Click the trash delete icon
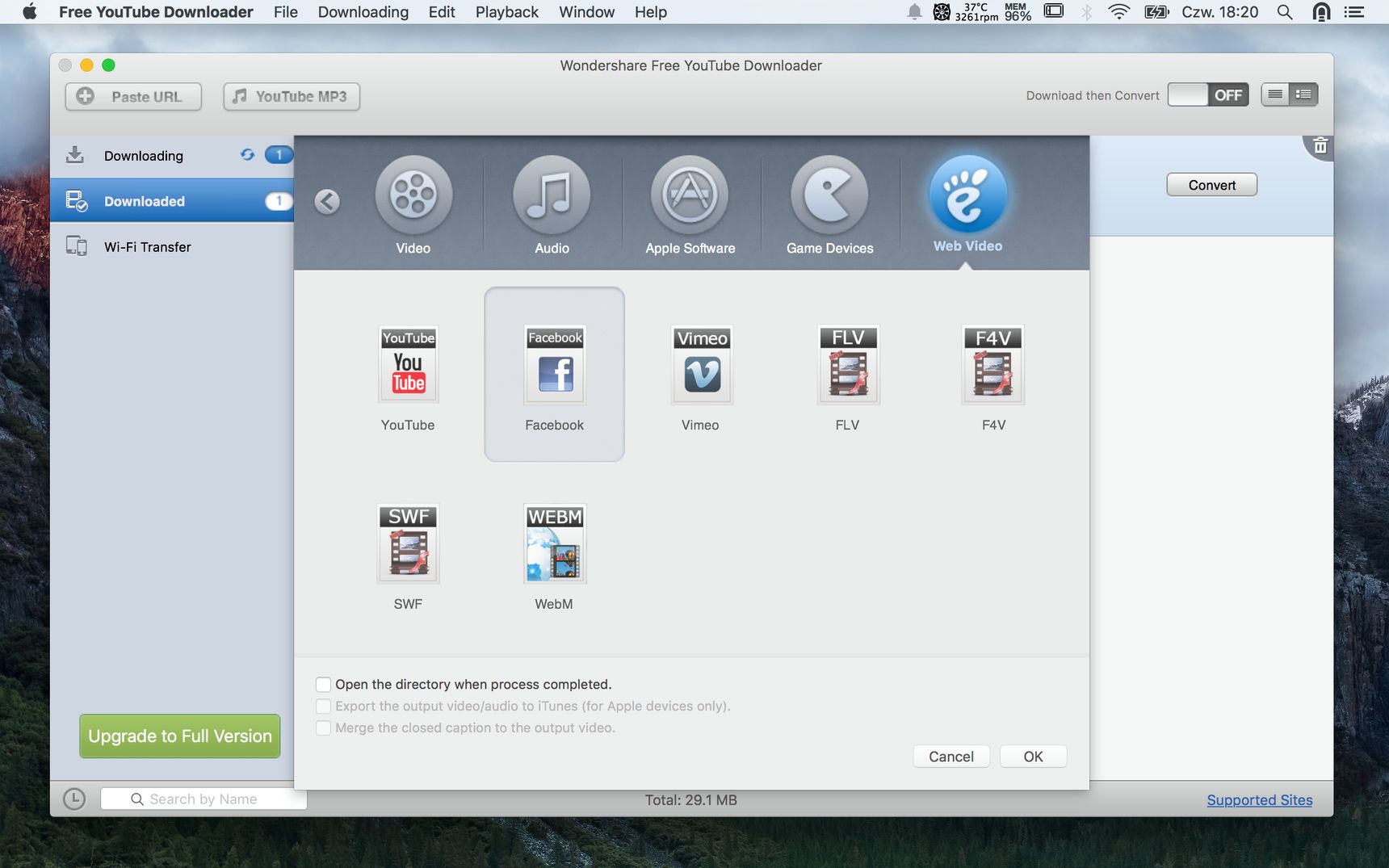This screenshot has width=1389, height=868. click(1320, 146)
